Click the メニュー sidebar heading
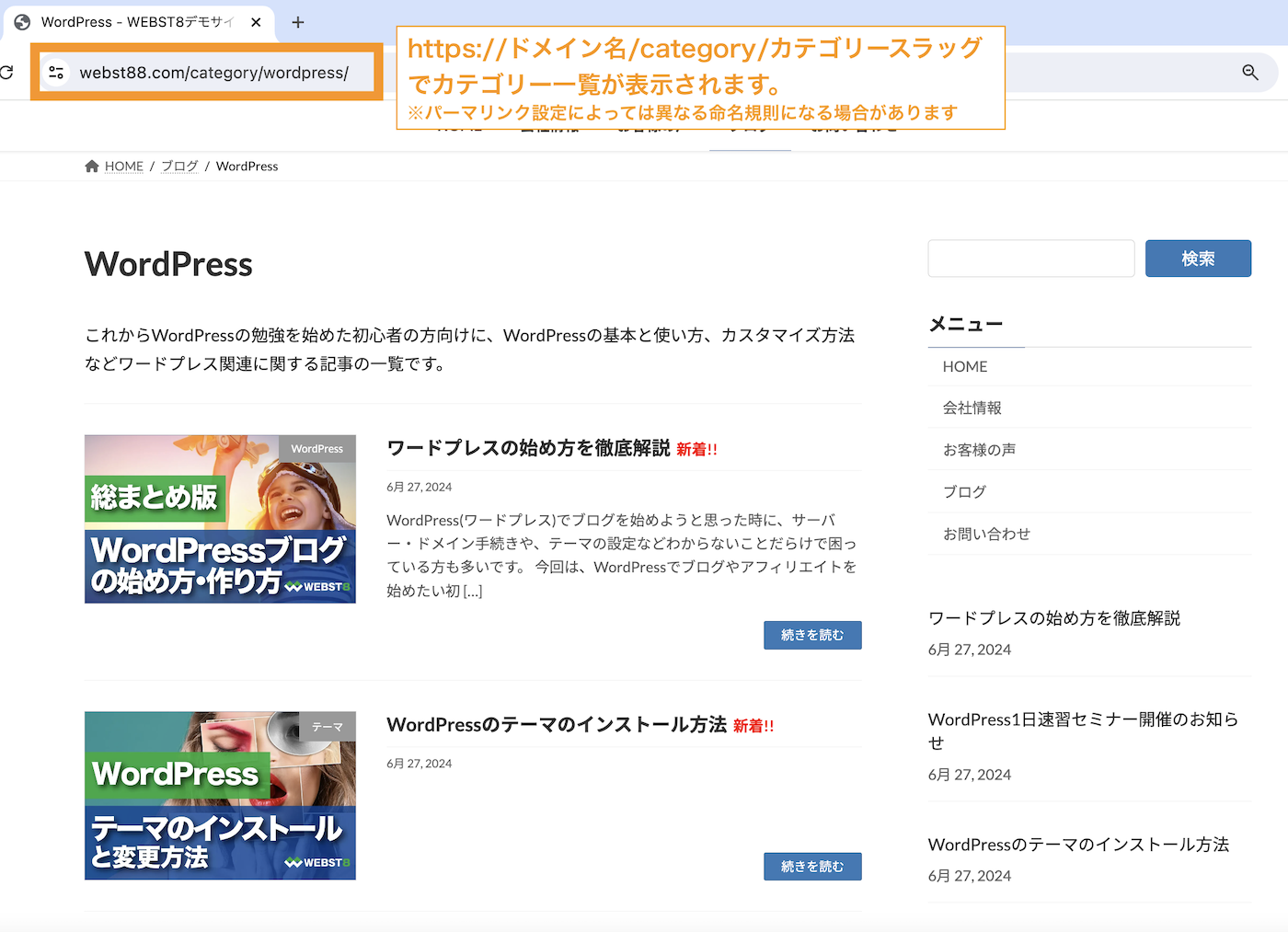Image resolution: width=1288 pixels, height=932 pixels. tap(966, 325)
